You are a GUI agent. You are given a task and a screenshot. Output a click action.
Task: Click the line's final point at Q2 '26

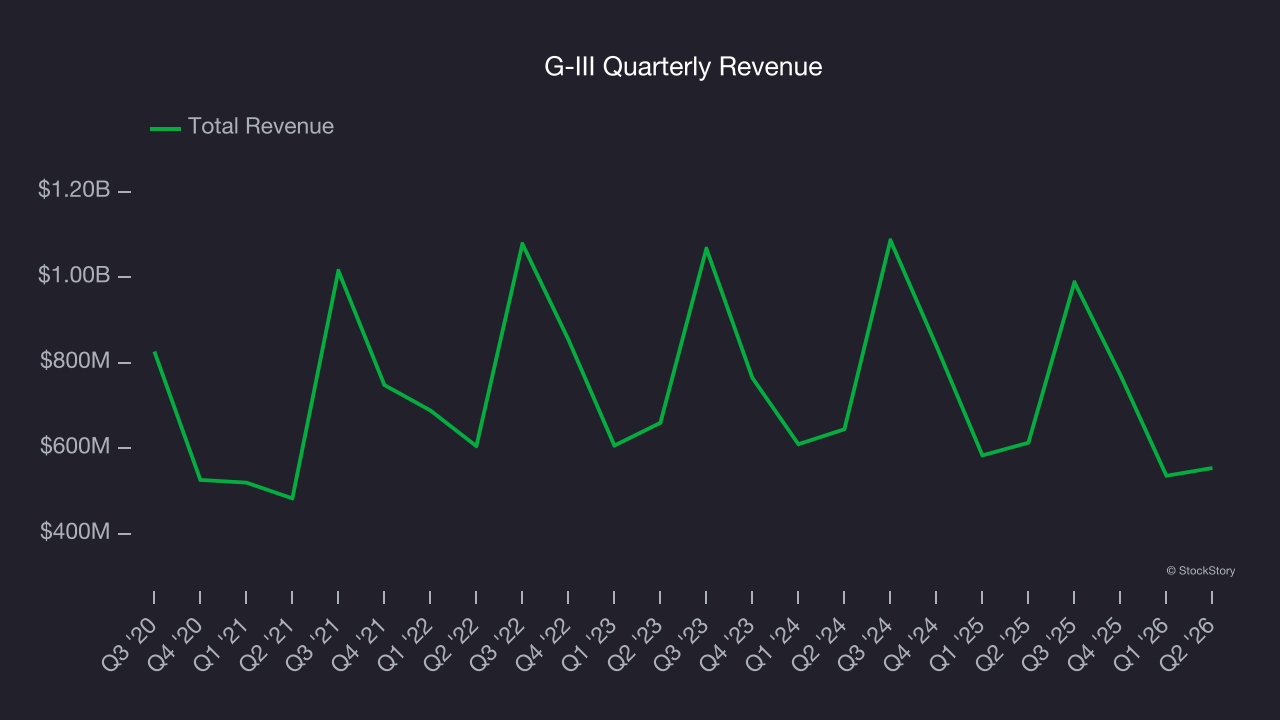(x=1212, y=468)
